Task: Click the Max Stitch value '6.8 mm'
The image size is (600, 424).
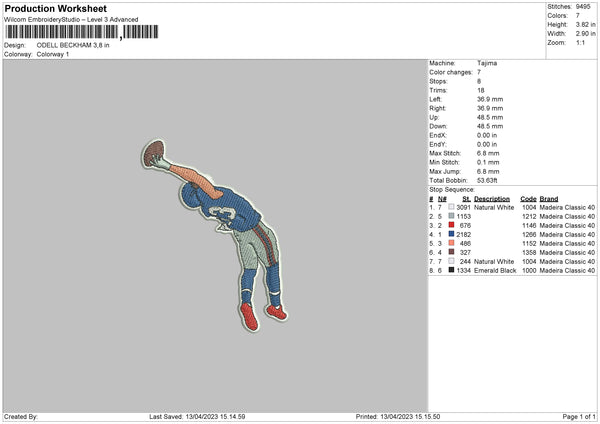Action: point(488,153)
